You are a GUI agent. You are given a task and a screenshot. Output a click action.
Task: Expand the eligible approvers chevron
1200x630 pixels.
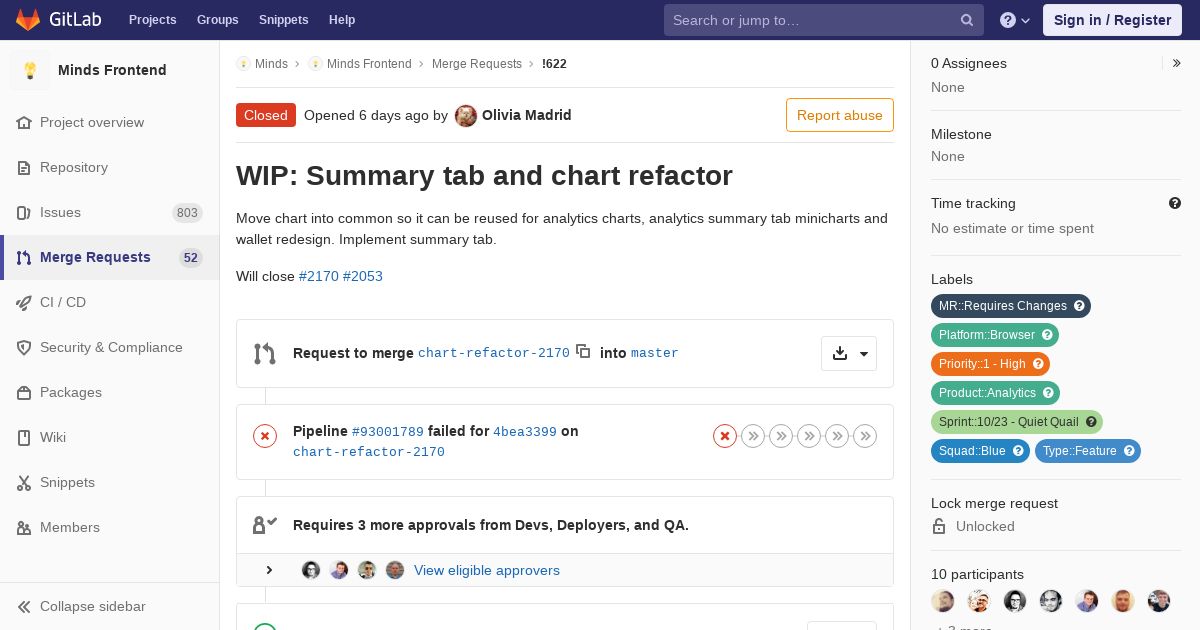coord(269,570)
